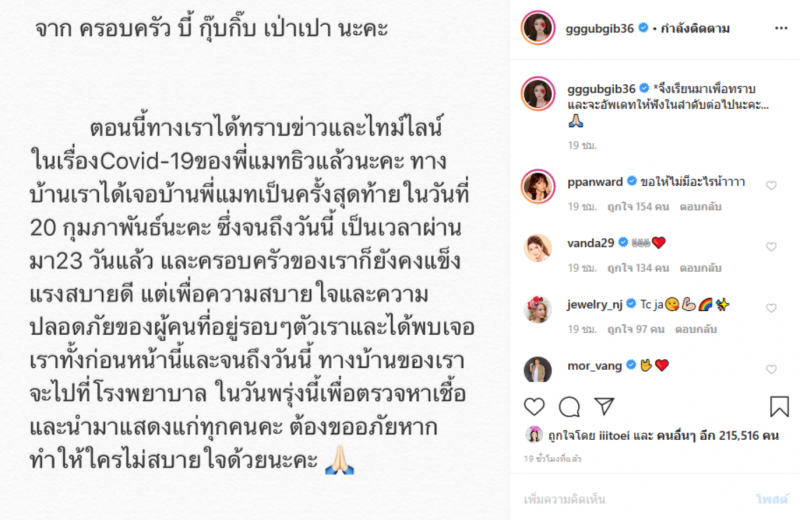Open the comment bubble icon
Screen dimensions: 800x520
click(569, 407)
